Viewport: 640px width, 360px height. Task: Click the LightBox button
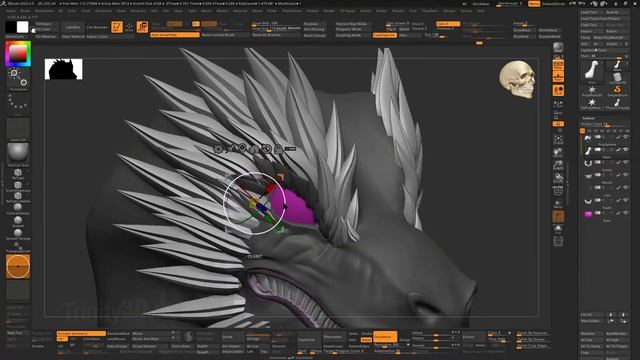click(x=73, y=27)
